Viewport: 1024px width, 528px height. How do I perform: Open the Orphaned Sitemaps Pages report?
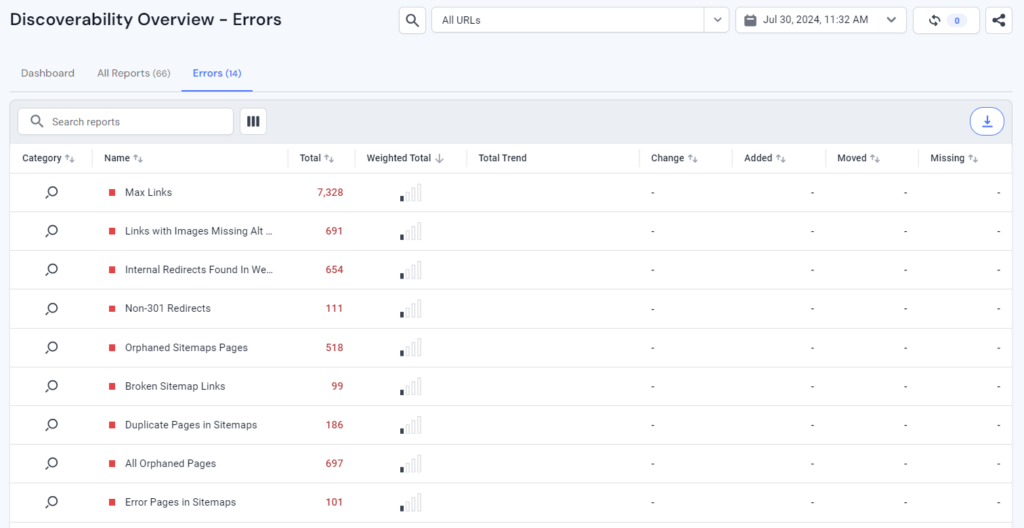[x=186, y=347]
